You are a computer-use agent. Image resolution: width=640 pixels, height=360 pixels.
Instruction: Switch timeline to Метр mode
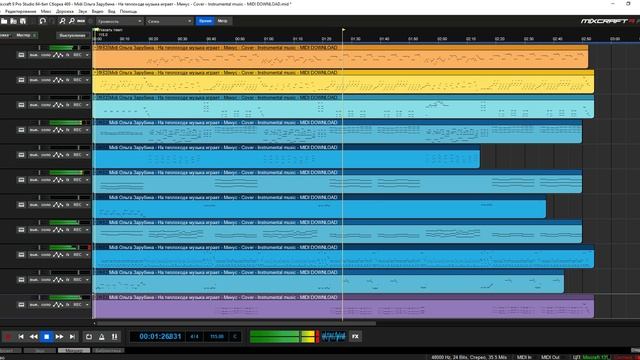pos(222,21)
